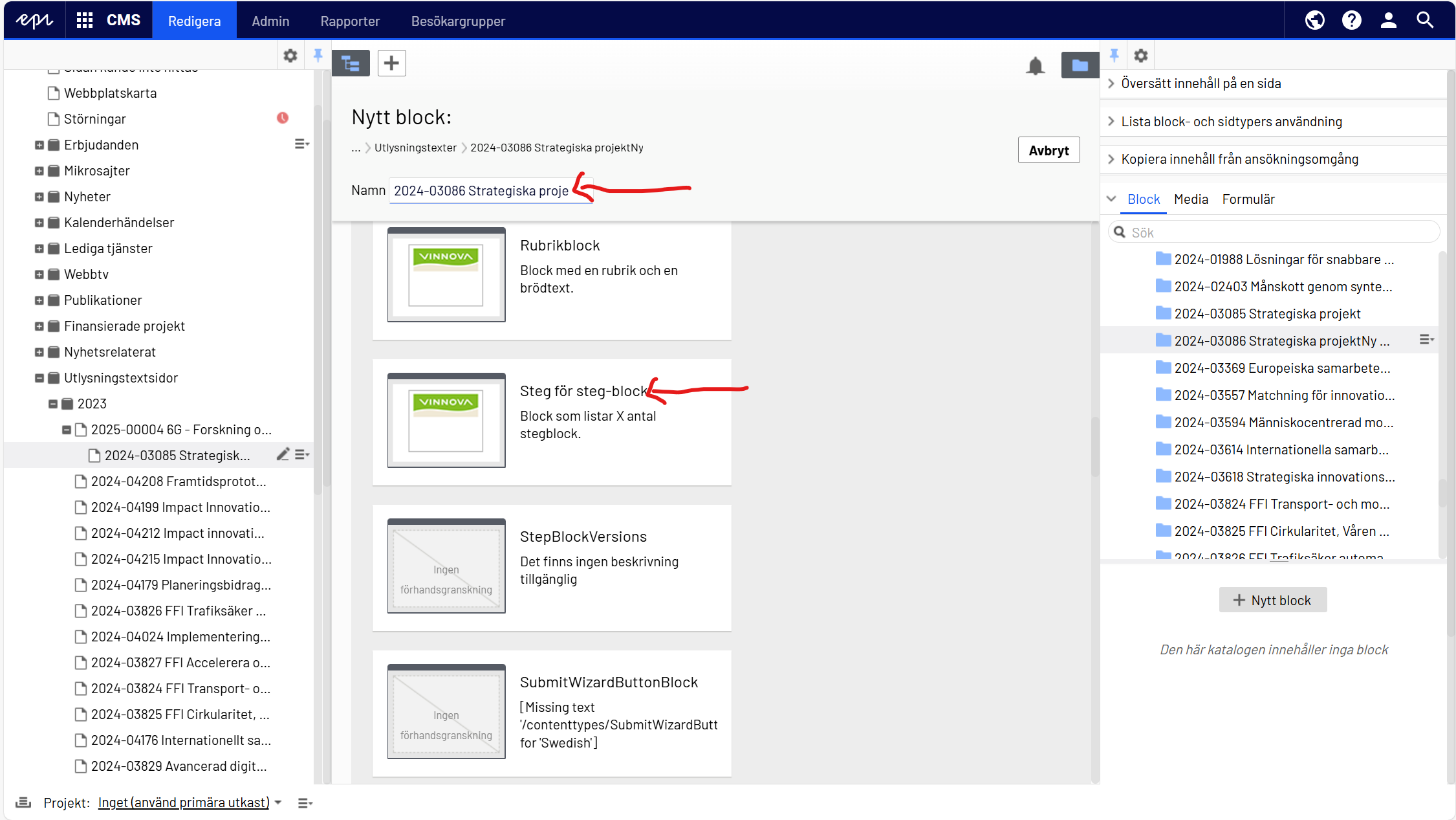Click the plus add-content icon
Image resolution: width=1456 pixels, height=820 pixels.
pos(391,63)
